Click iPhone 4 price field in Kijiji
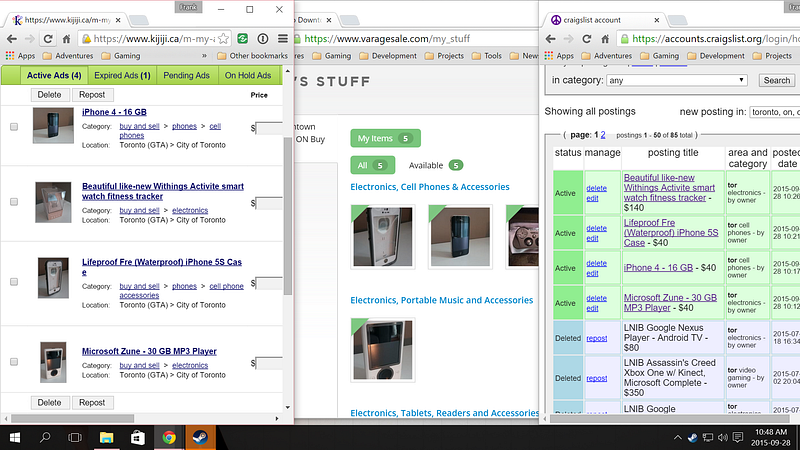Screen dimensions: 800x450 [x=269, y=128]
